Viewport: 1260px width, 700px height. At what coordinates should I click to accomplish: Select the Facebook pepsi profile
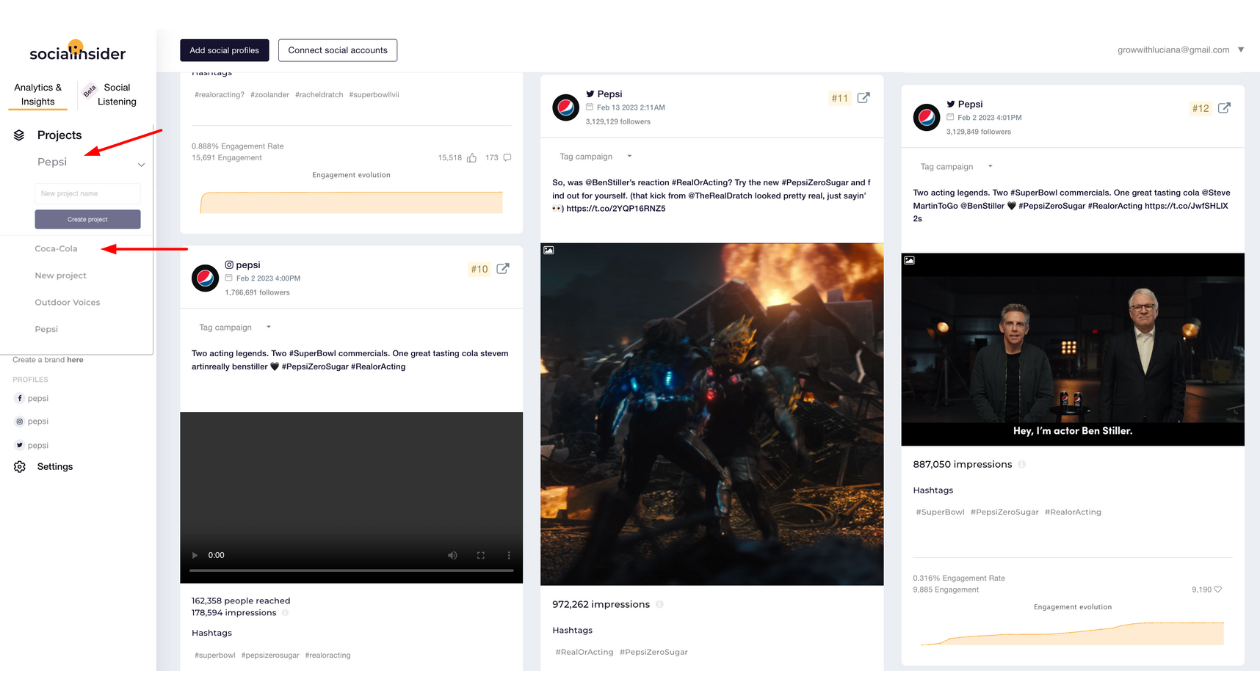tap(31, 398)
